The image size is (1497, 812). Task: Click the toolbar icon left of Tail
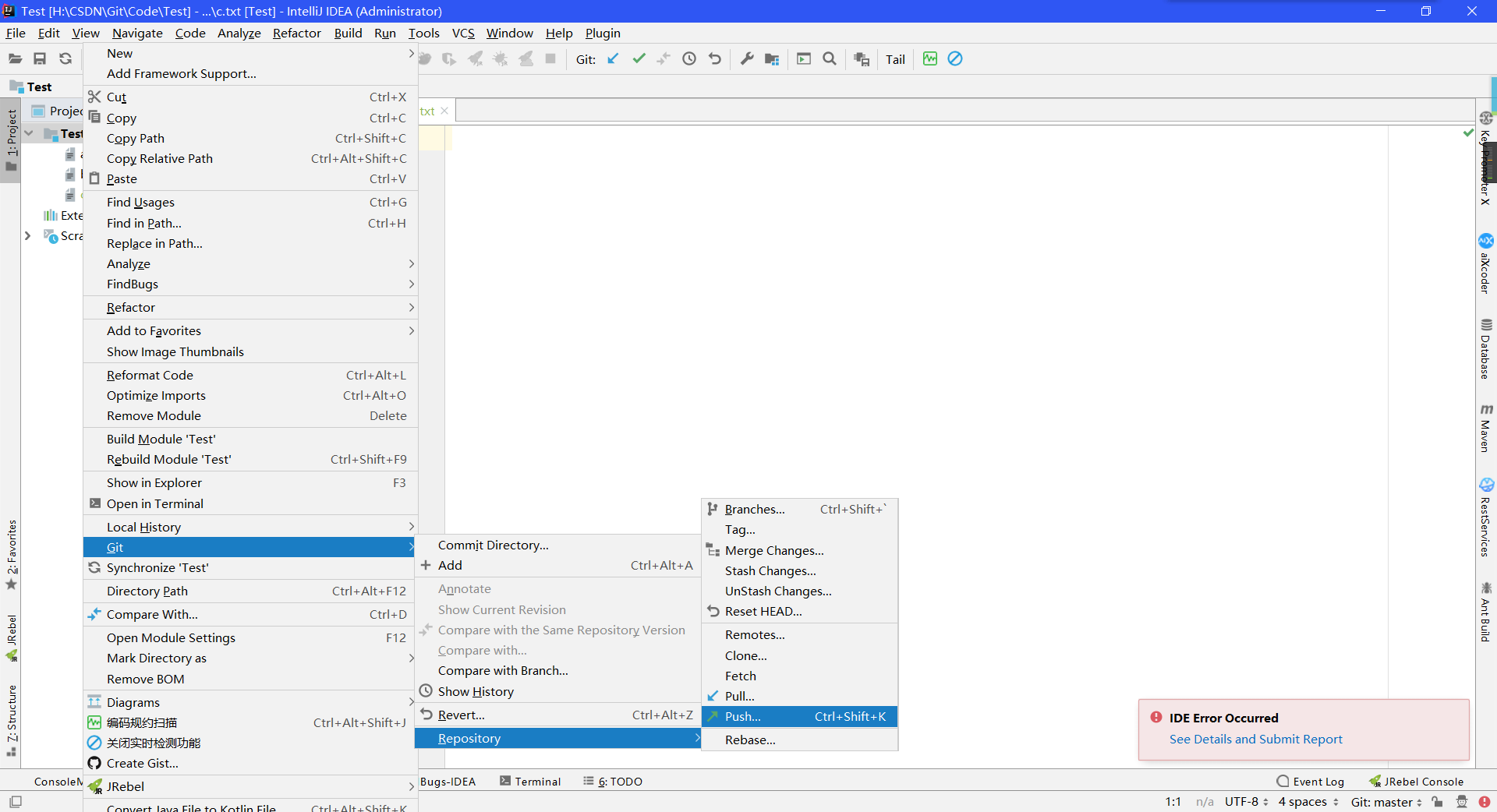tap(862, 58)
